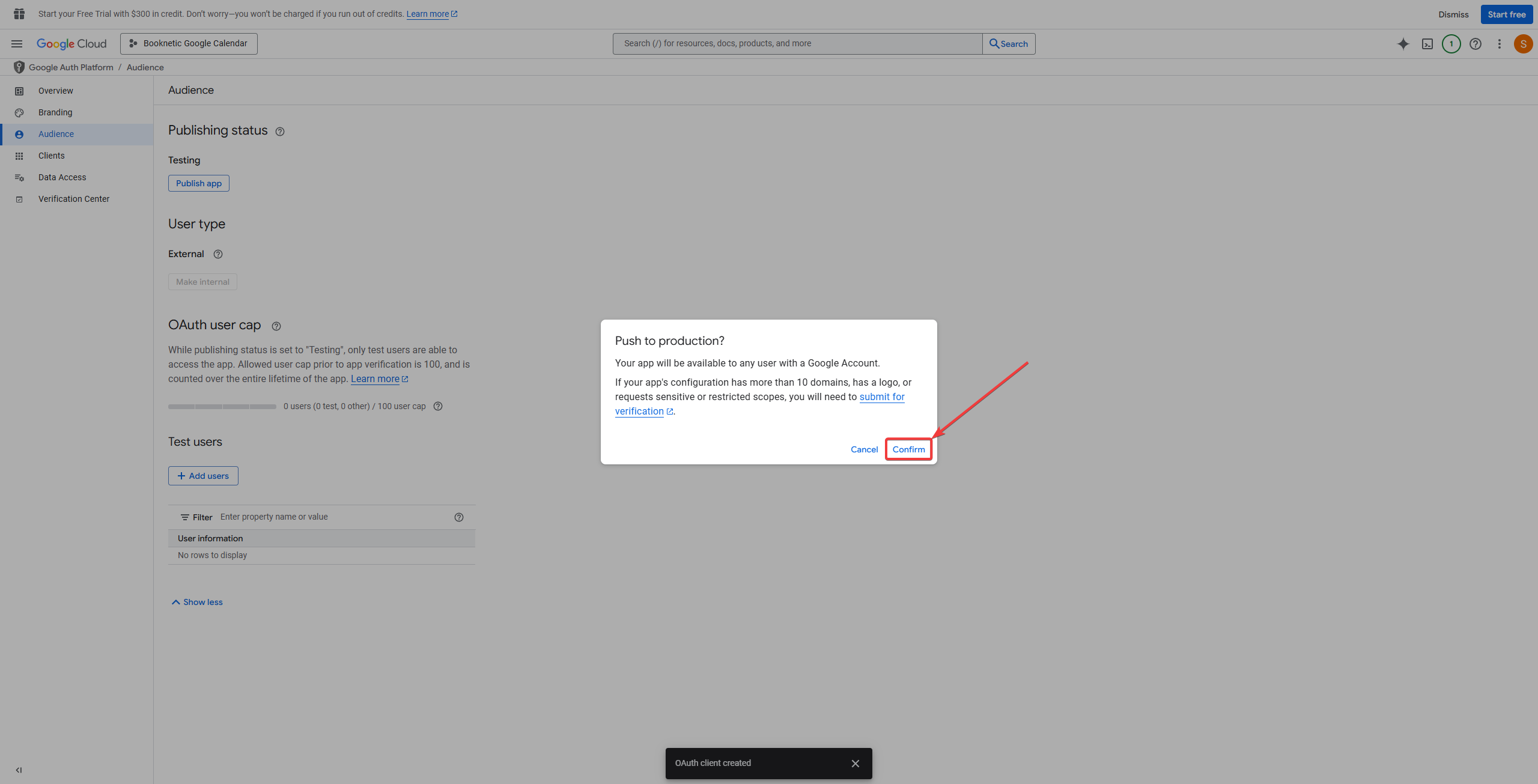The width and height of the screenshot is (1538, 784).
Task: Click the OAuth client created message
Action: (713, 764)
